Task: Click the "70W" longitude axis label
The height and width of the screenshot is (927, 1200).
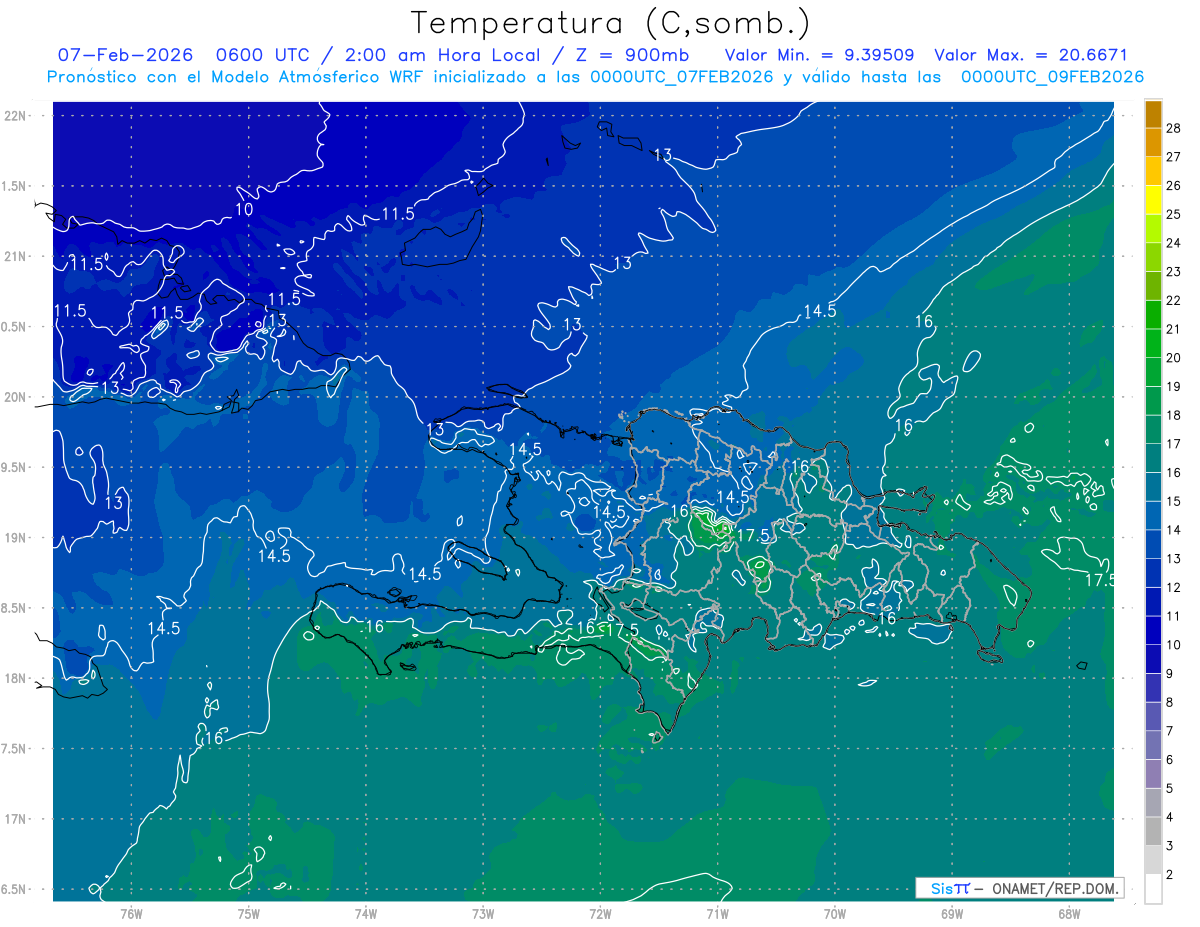Action: (834, 913)
